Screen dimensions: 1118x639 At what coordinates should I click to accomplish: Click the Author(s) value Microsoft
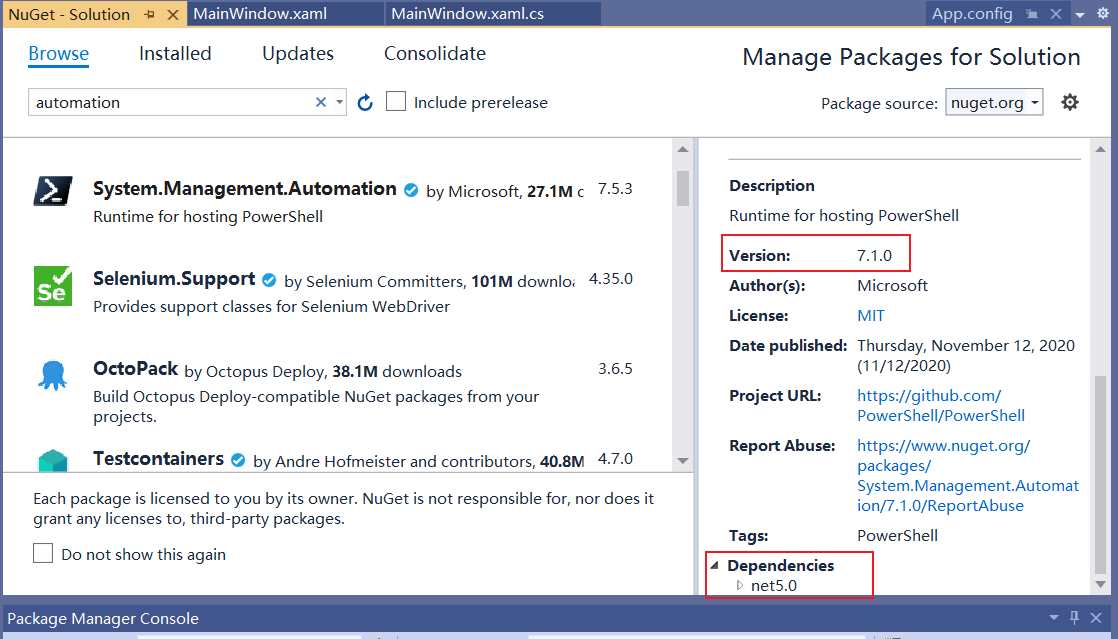[892, 285]
